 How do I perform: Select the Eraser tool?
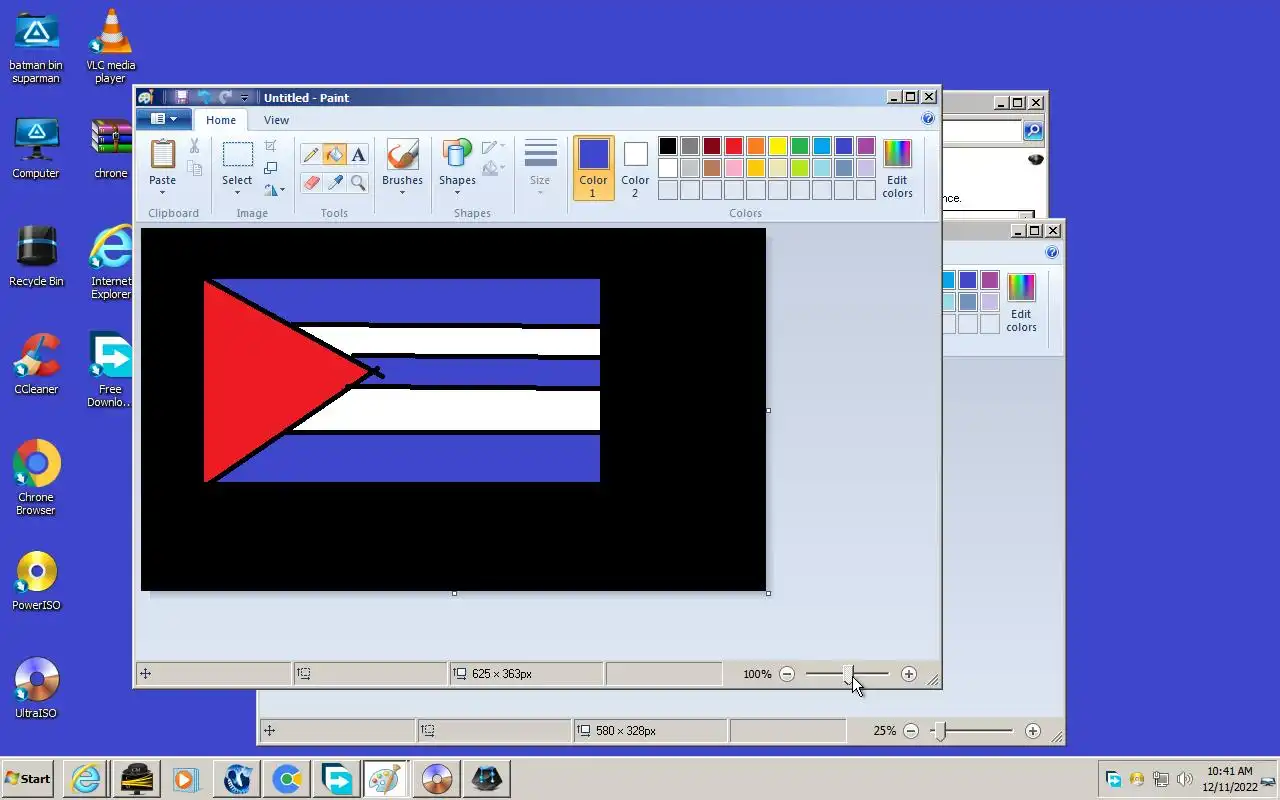[311, 182]
